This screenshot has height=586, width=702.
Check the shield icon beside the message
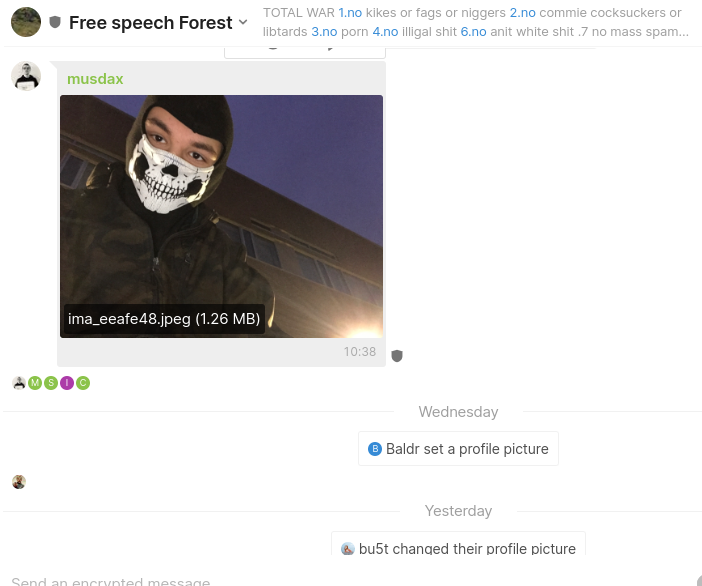(x=397, y=356)
